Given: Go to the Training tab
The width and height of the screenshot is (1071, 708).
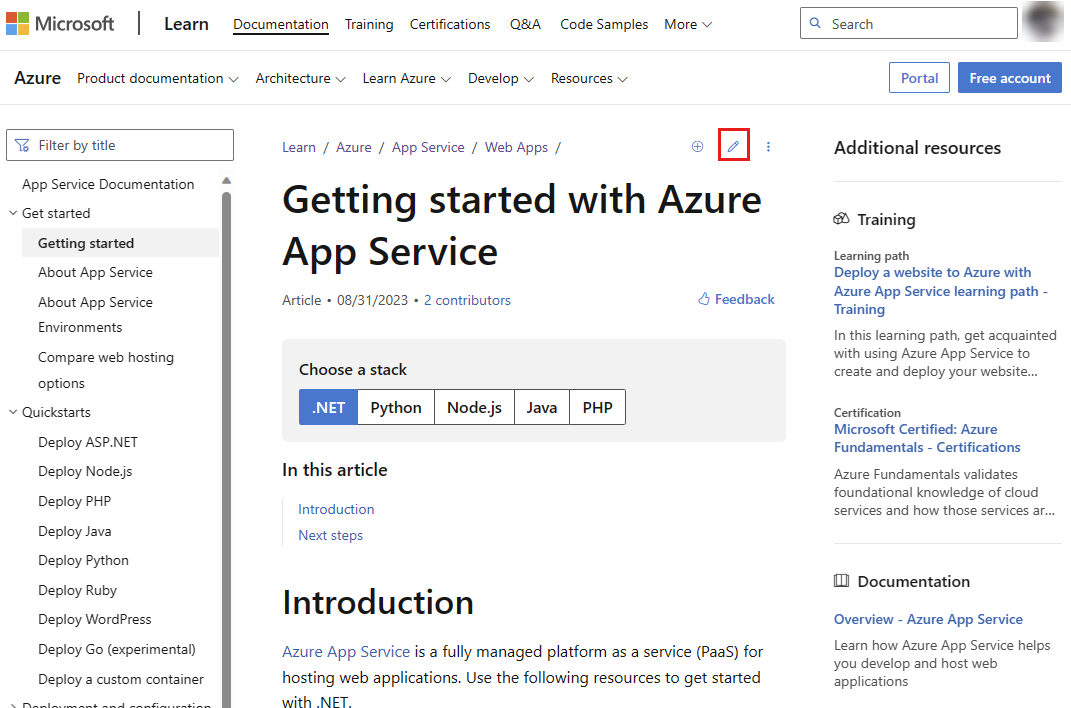Looking at the screenshot, I should tap(369, 24).
